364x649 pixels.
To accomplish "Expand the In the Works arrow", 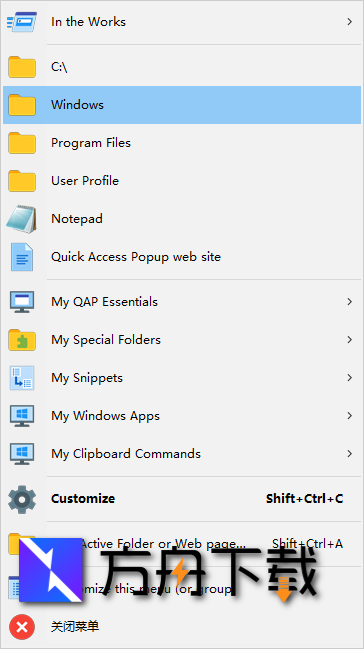I will (x=350, y=22).
